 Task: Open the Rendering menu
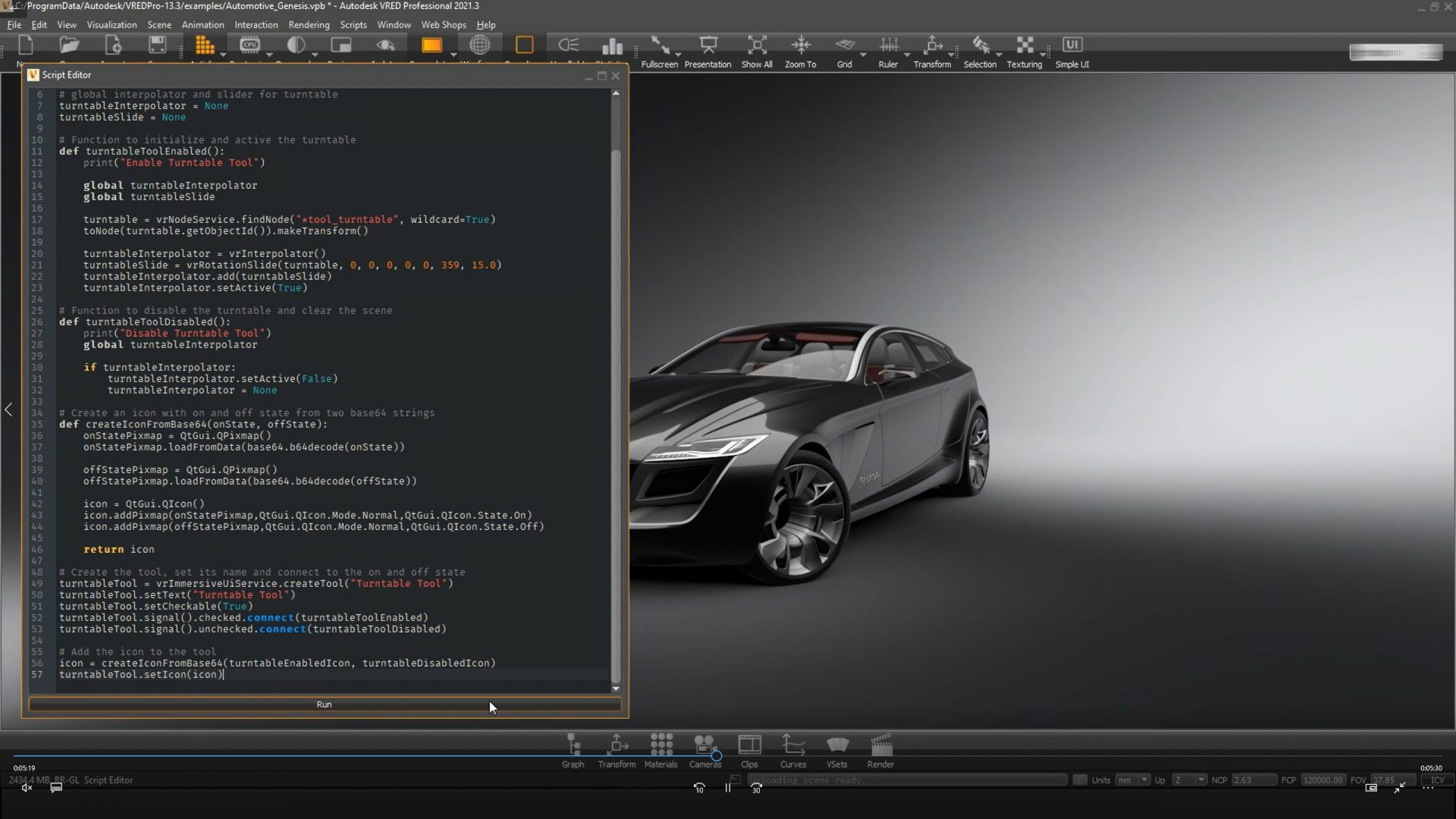pyautogui.click(x=309, y=24)
